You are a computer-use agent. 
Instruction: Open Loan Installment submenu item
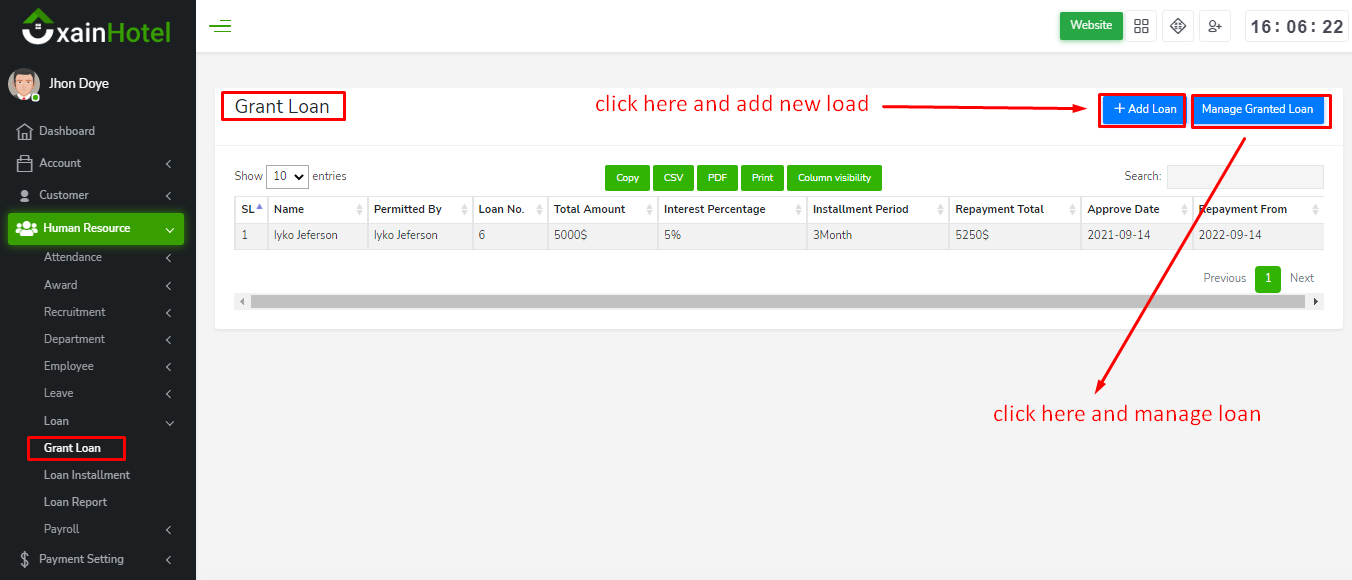pyautogui.click(x=87, y=475)
